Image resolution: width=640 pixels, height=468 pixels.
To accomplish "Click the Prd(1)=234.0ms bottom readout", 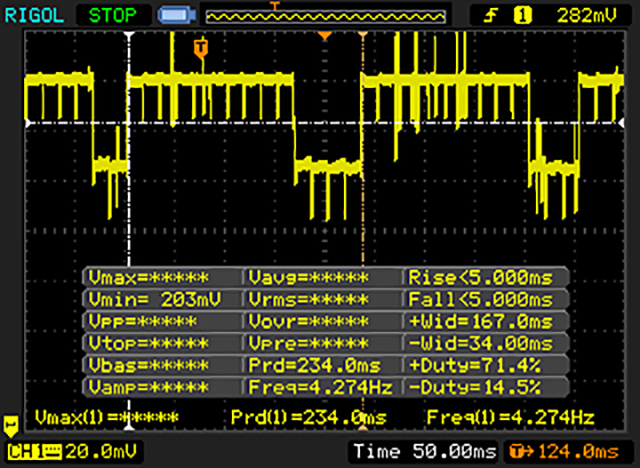I will (309, 418).
